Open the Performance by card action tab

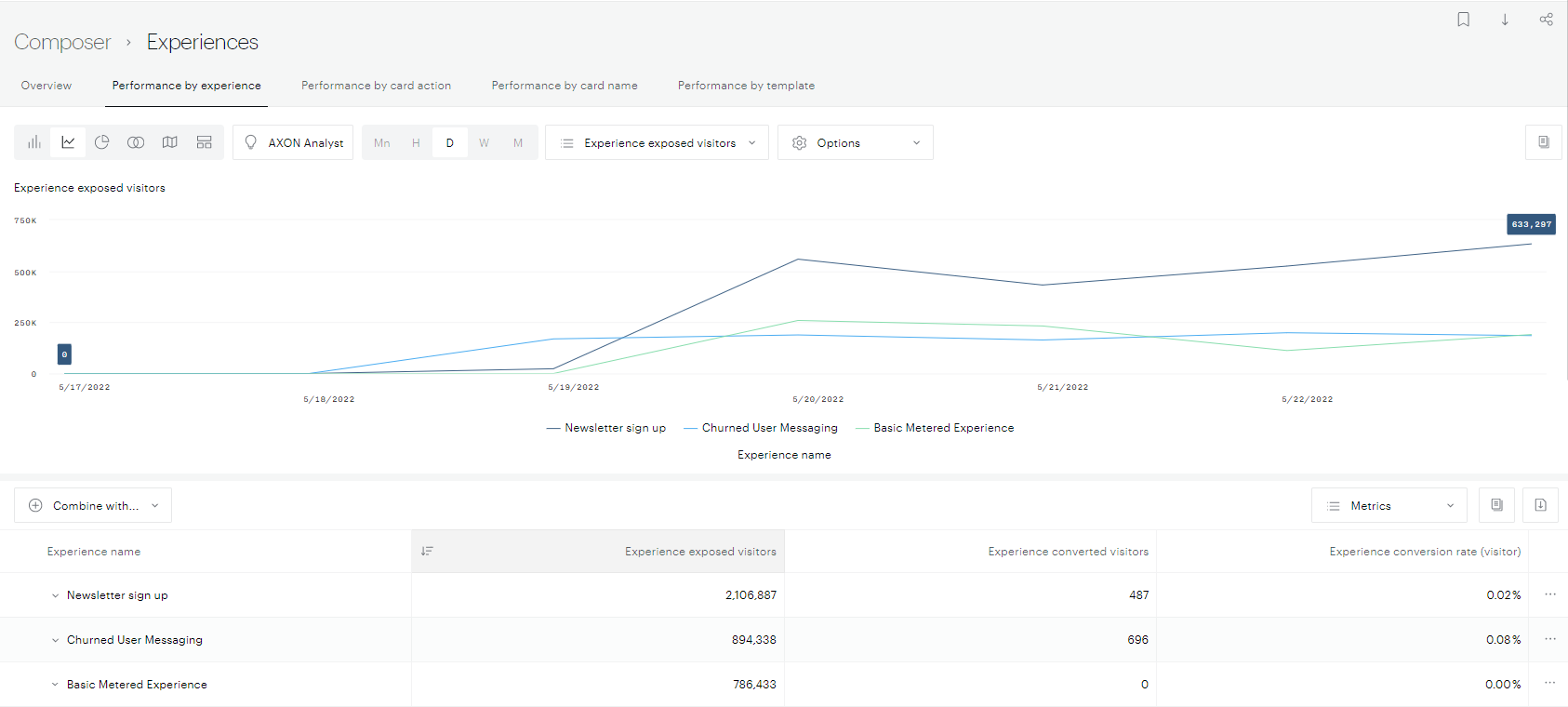(376, 86)
